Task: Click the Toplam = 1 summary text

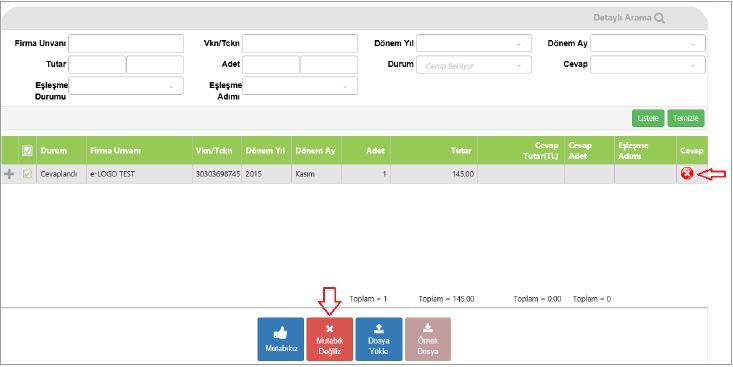Action: 368,299
